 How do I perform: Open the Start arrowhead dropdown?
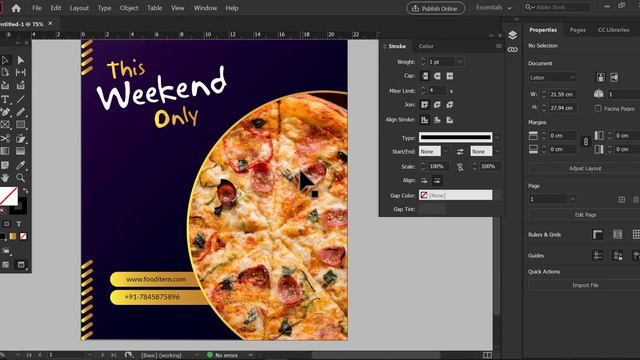click(445, 151)
